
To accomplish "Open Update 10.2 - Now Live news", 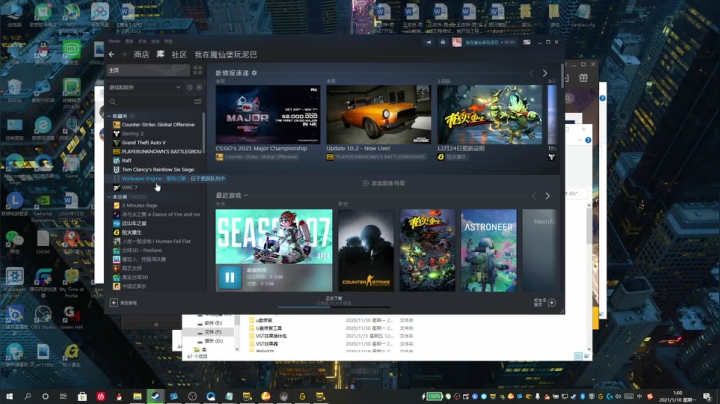I will (x=378, y=115).
